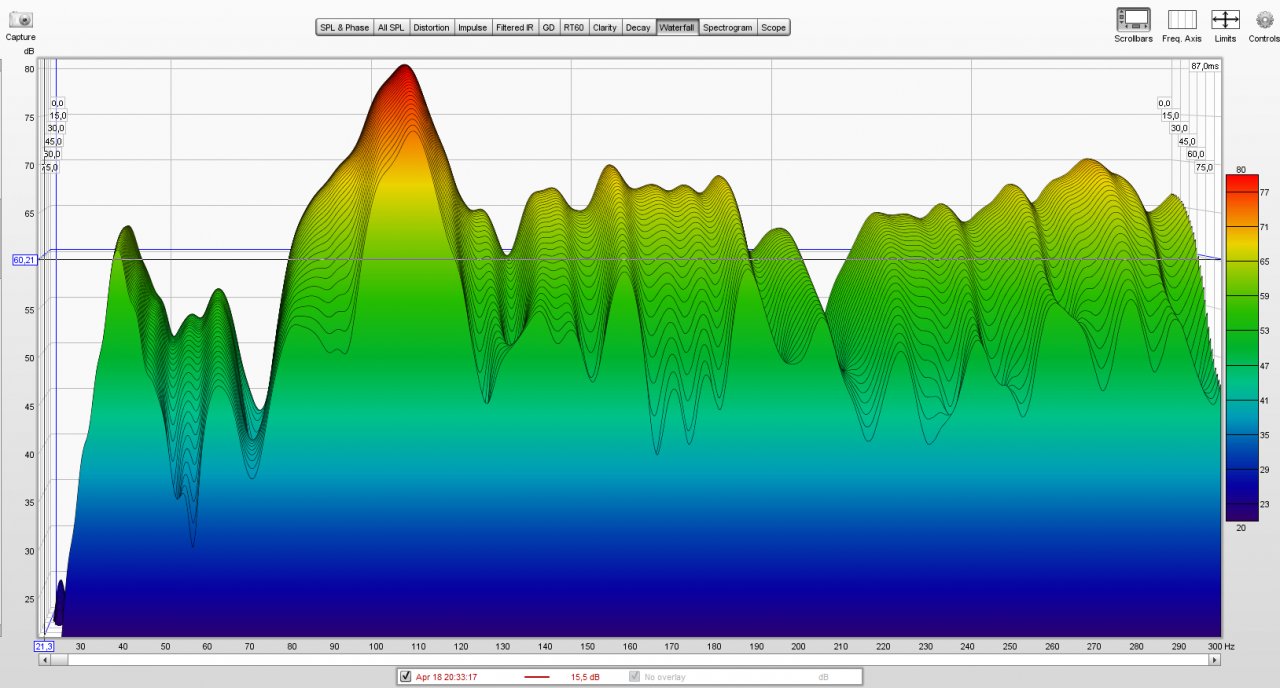
Task: Toggle the Scrollbars icon
Action: click(1133, 19)
